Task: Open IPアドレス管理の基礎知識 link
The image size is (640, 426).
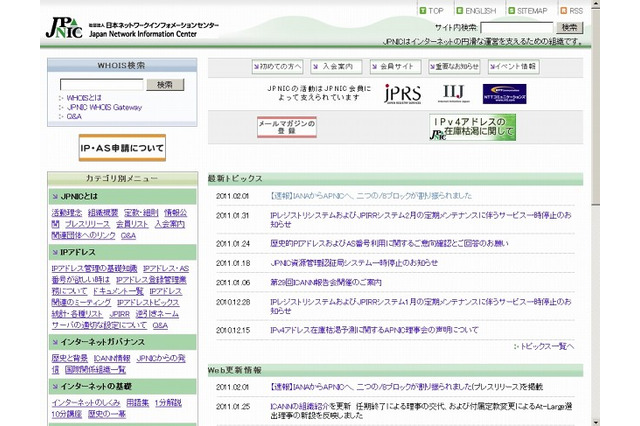Action: (94, 268)
